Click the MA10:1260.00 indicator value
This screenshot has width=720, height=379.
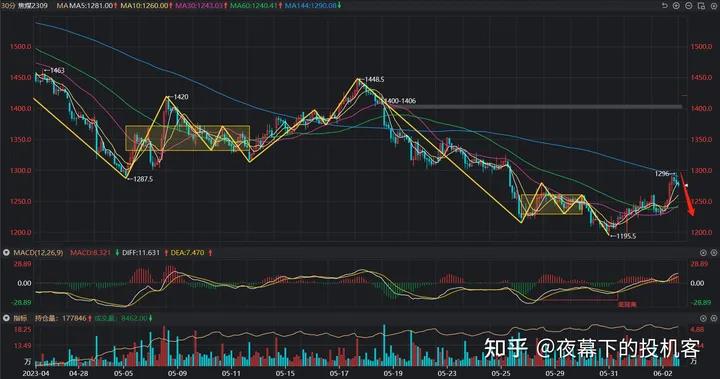click(x=144, y=6)
